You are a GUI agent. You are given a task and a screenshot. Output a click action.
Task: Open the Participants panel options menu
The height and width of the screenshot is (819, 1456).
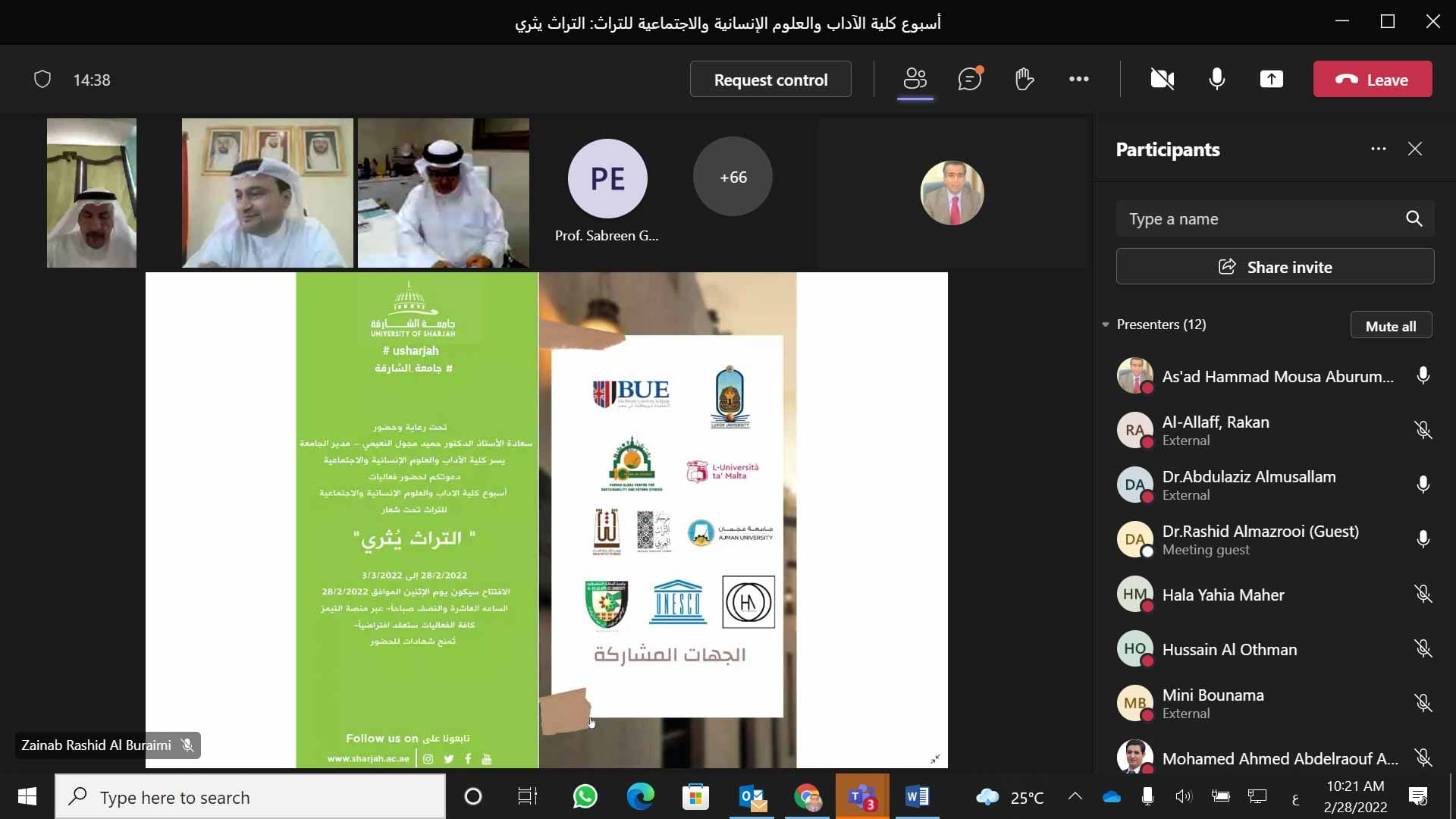1379,149
